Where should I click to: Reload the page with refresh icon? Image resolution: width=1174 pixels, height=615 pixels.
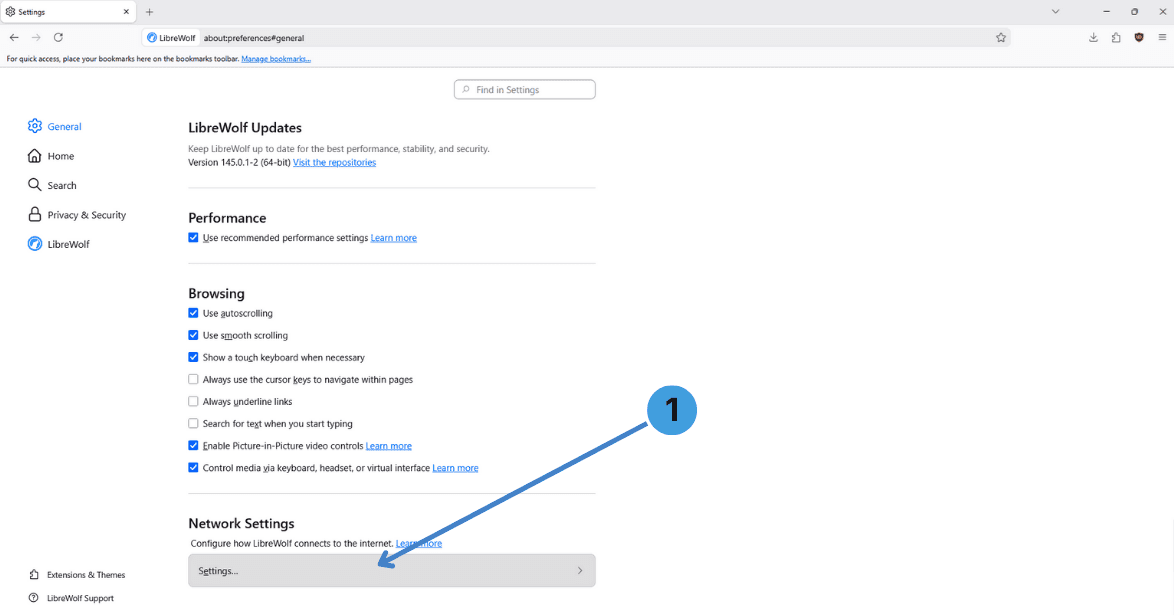[58, 37]
